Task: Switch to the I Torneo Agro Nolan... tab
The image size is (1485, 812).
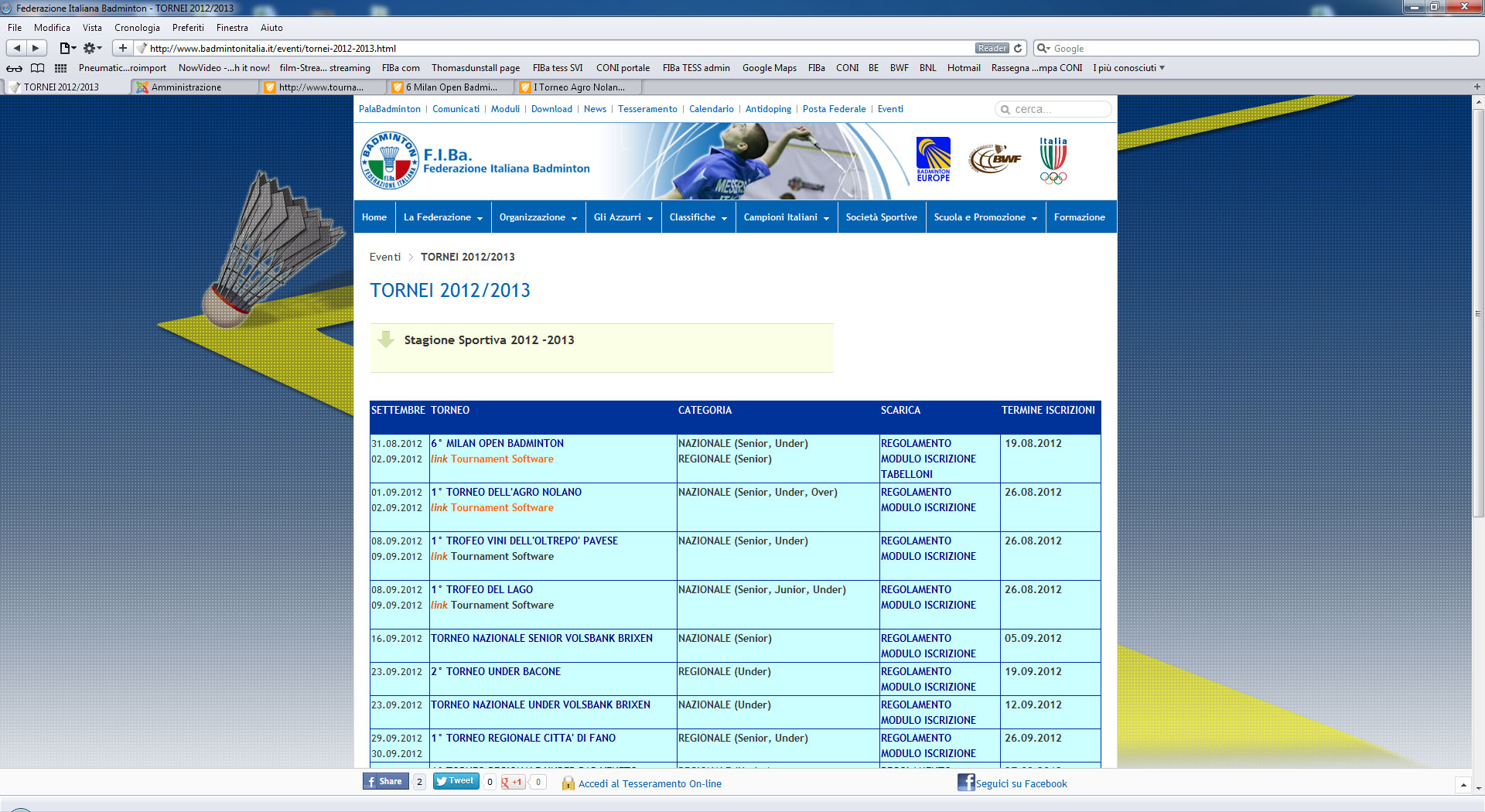Action: (578, 87)
